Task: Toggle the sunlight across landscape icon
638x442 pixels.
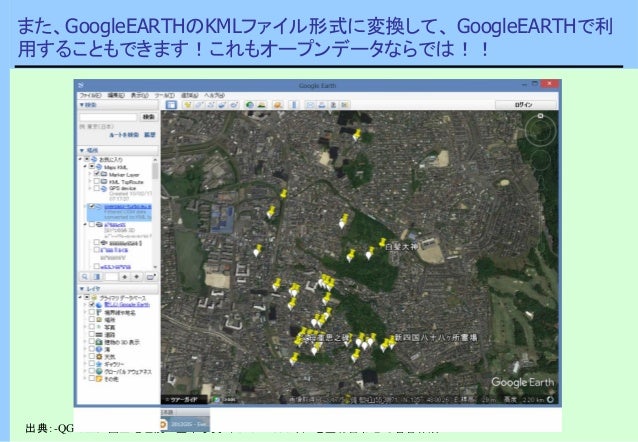Action: [262, 105]
